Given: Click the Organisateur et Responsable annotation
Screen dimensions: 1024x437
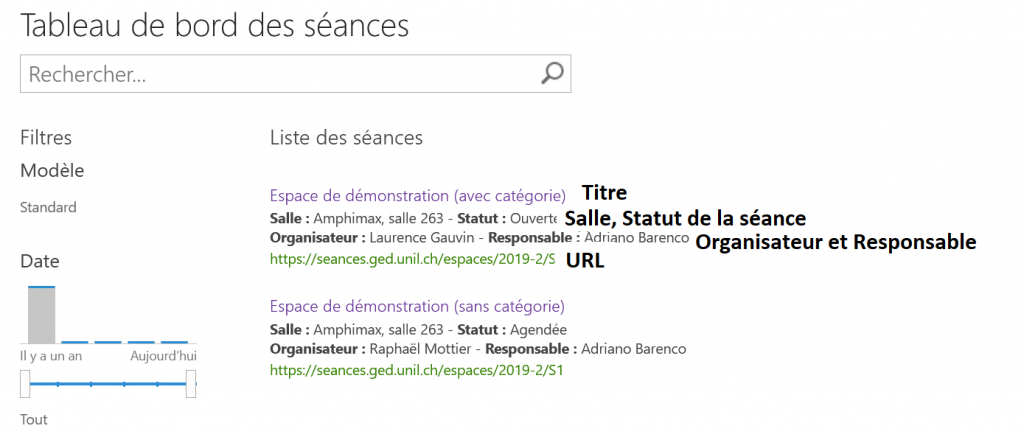Looking at the screenshot, I should pyautogui.click(x=835, y=242).
